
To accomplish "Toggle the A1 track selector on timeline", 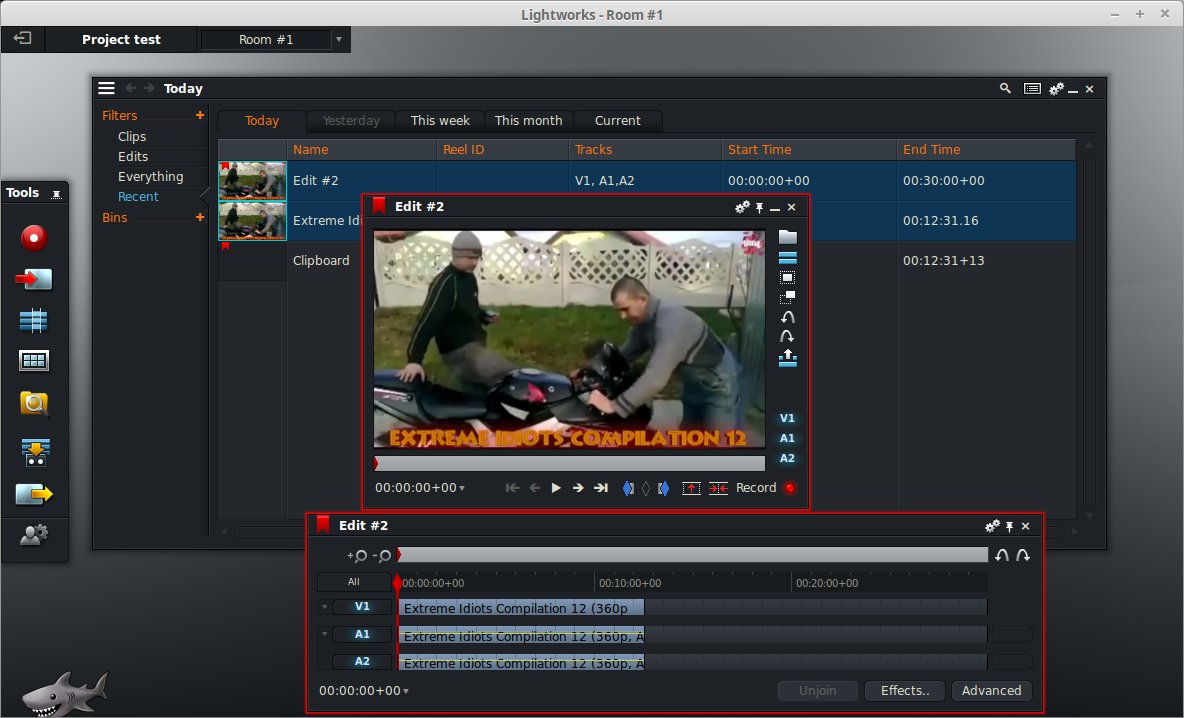I will pos(362,634).
